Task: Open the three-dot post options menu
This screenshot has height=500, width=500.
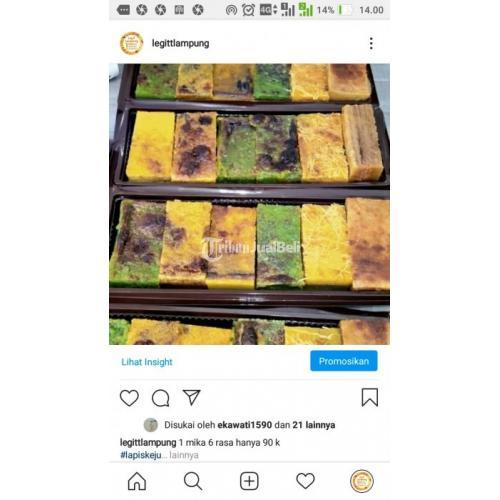Action: 371,43
